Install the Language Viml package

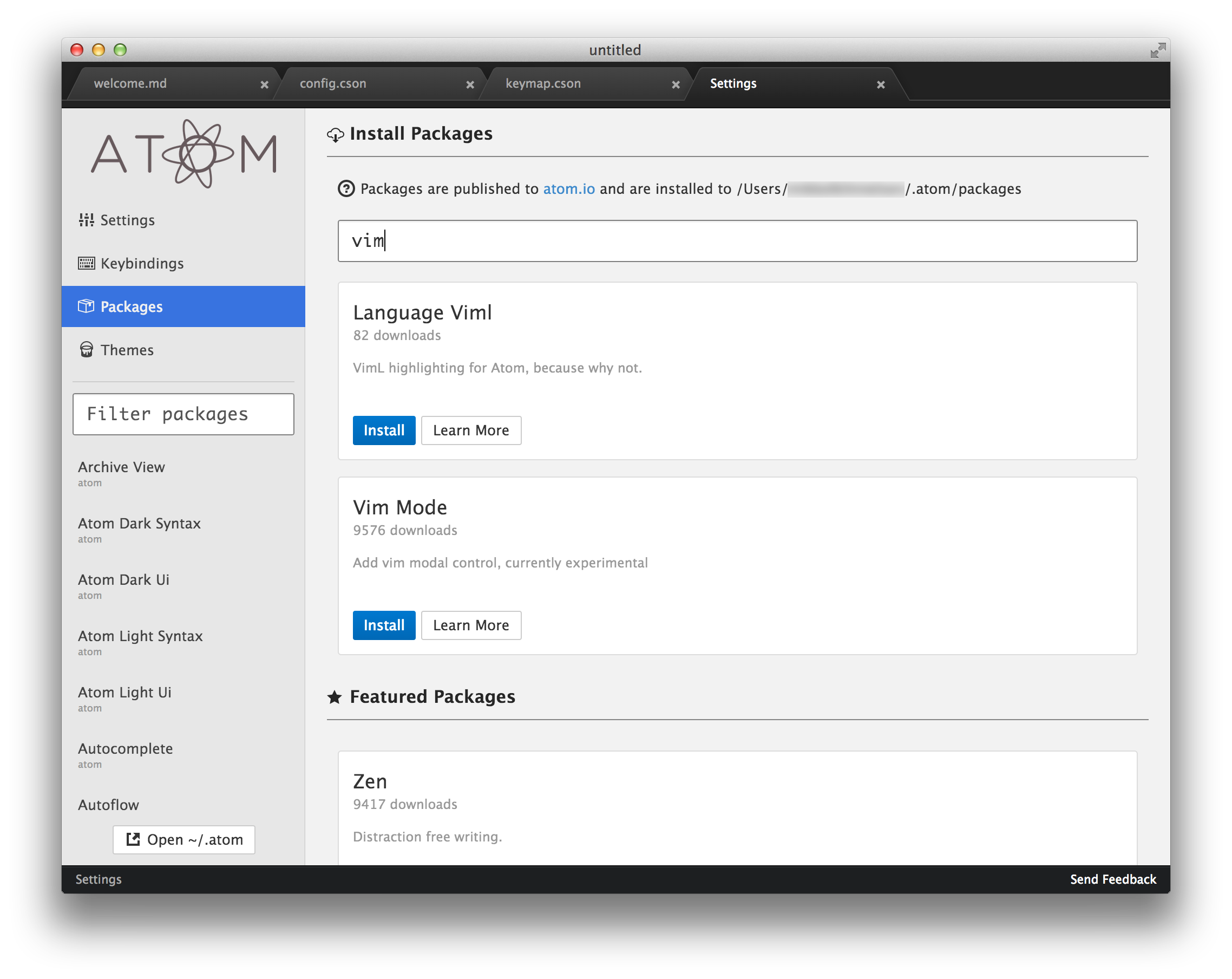tap(384, 430)
